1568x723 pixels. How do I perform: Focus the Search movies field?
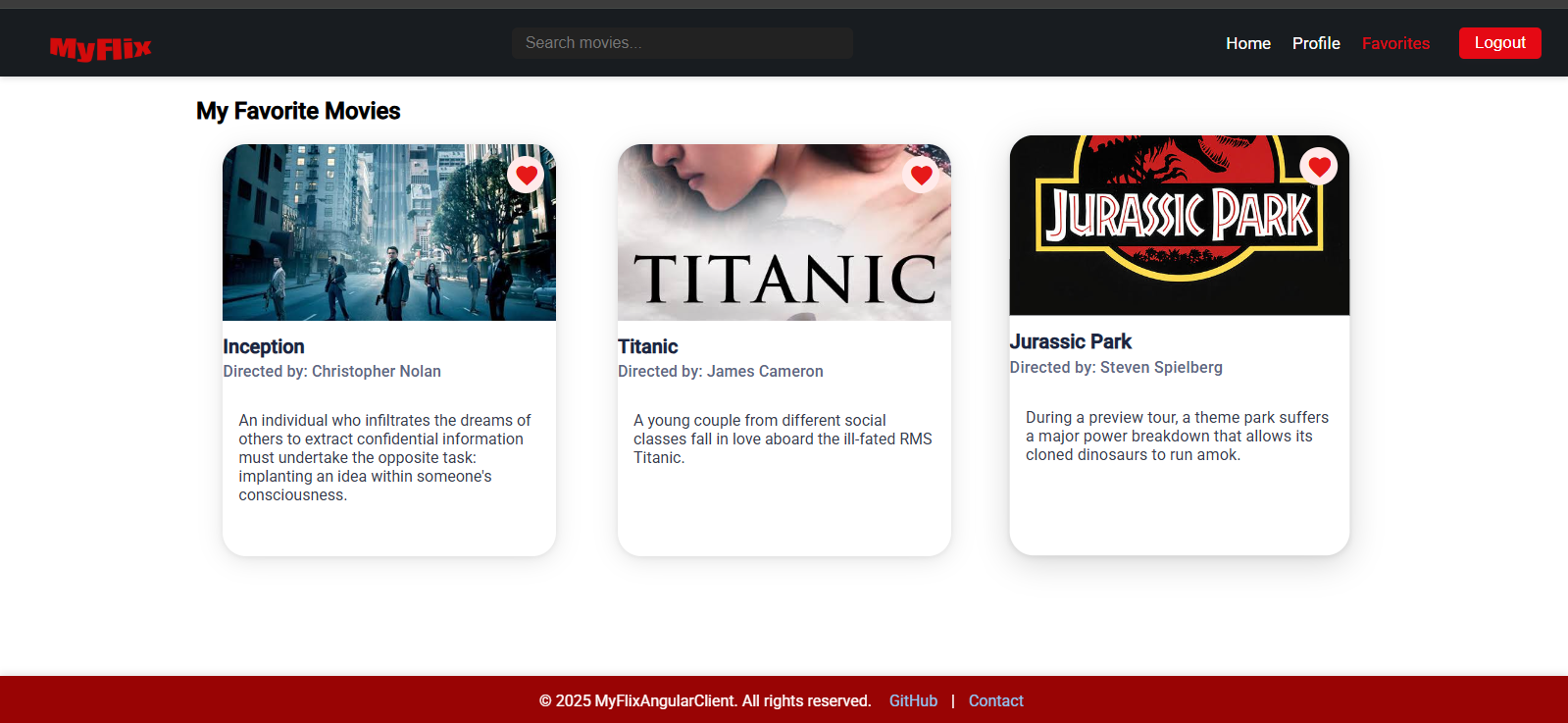[x=683, y=43]
